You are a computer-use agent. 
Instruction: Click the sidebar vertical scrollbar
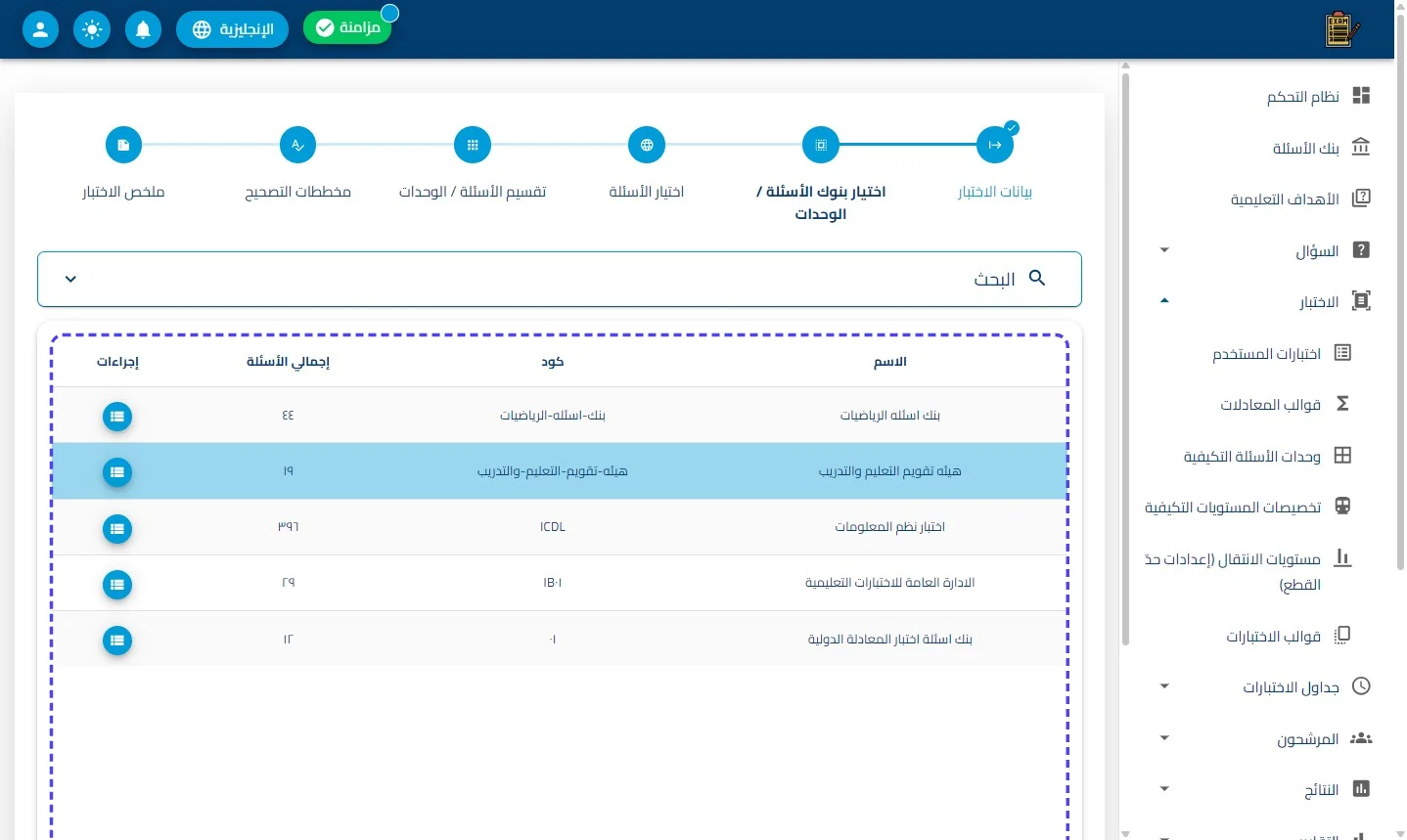[x=1125, y=357]
